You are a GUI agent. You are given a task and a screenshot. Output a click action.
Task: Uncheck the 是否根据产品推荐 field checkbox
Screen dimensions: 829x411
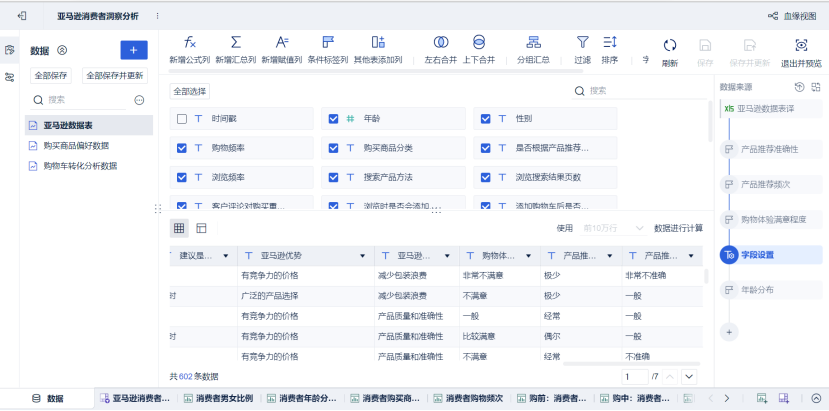485,149
